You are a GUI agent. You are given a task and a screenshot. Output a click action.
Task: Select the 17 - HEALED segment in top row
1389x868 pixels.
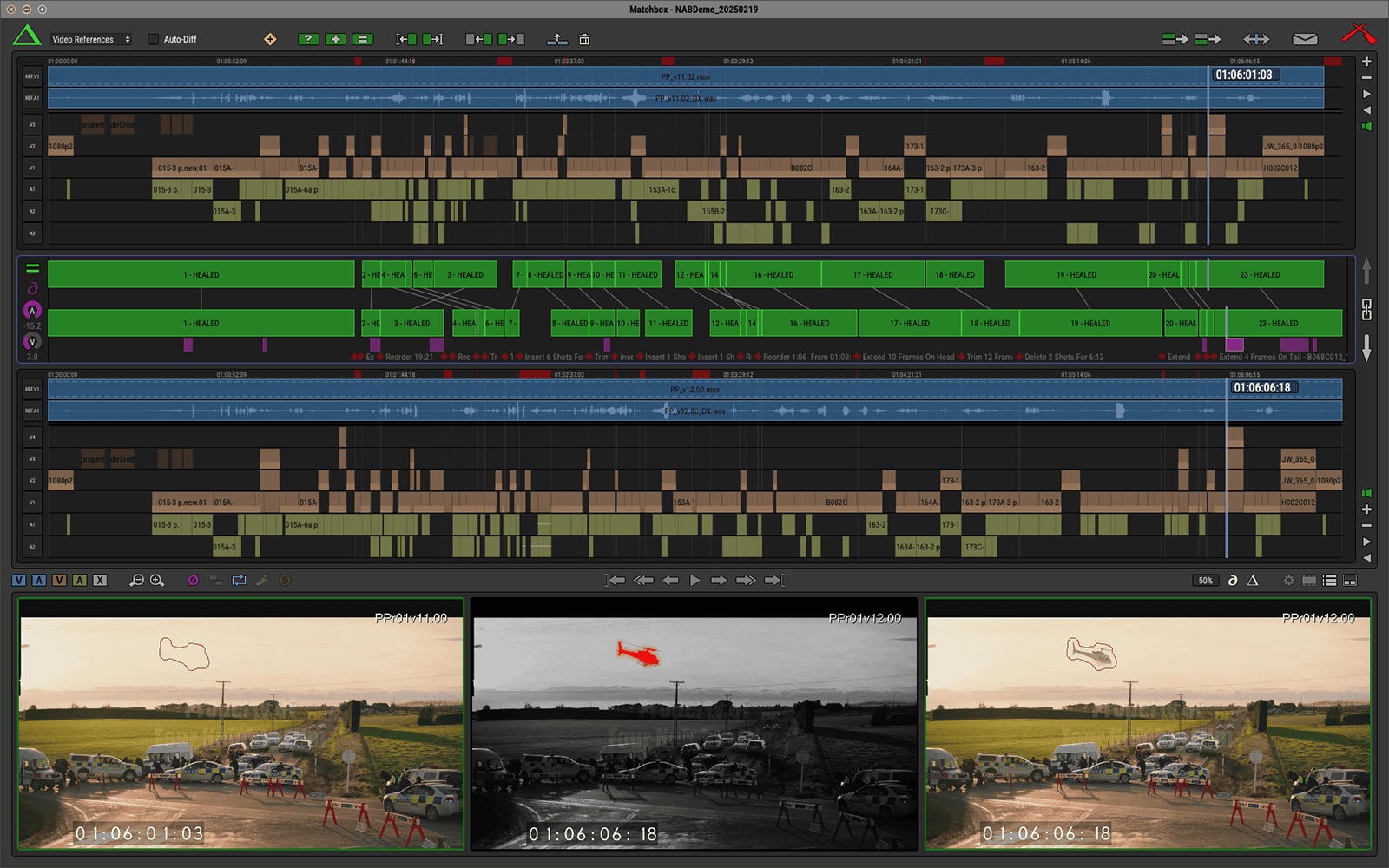872,275
